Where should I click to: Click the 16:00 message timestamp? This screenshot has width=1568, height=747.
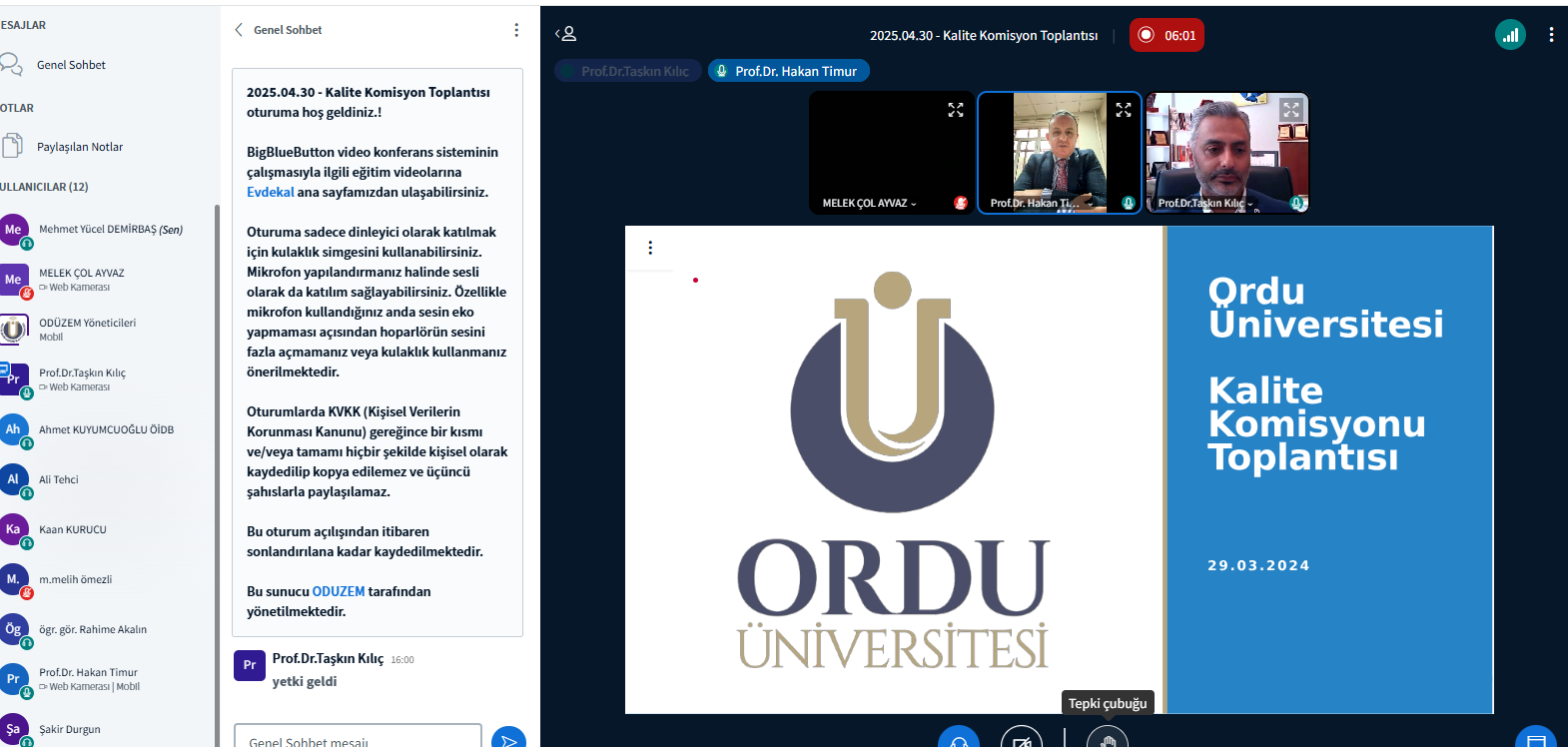(x=402, y=660)
